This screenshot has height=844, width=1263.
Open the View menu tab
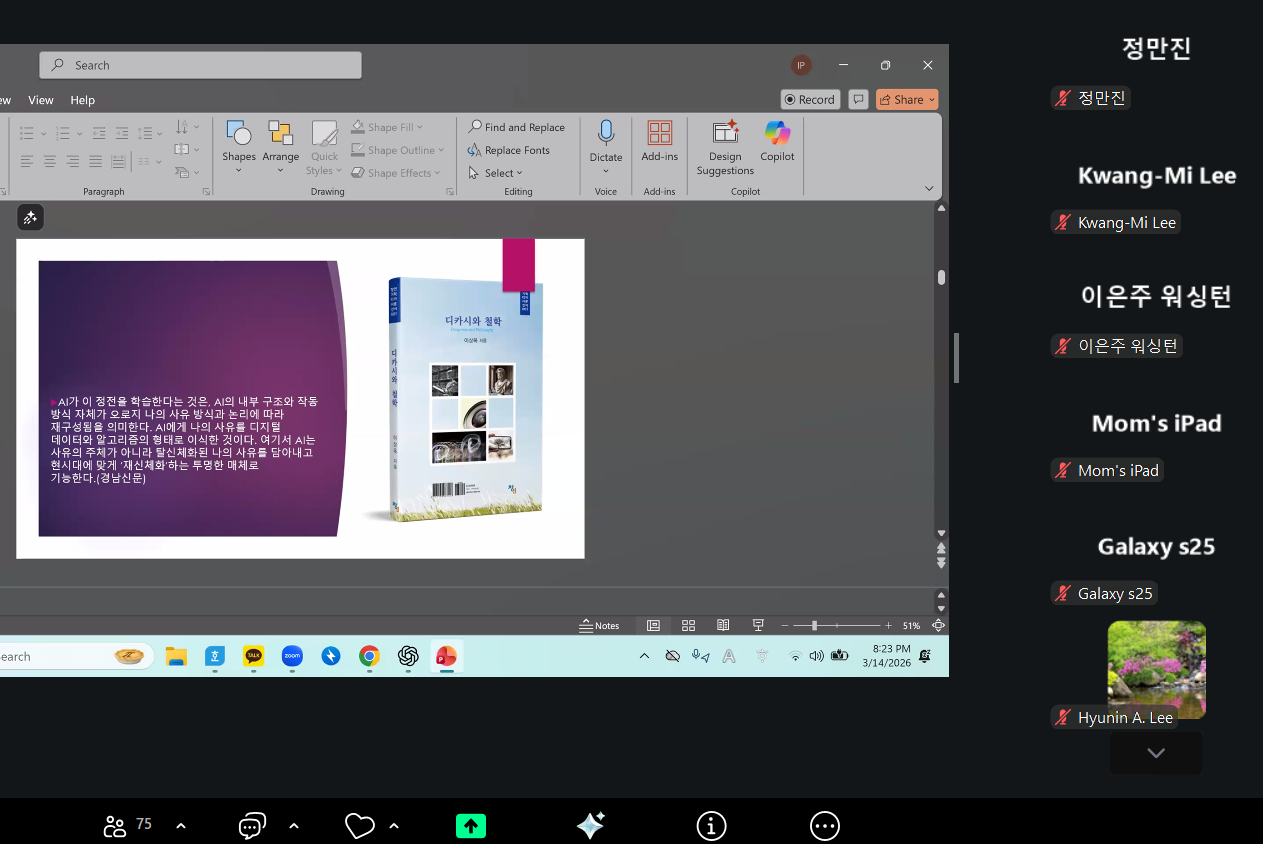tap(41, 100)
